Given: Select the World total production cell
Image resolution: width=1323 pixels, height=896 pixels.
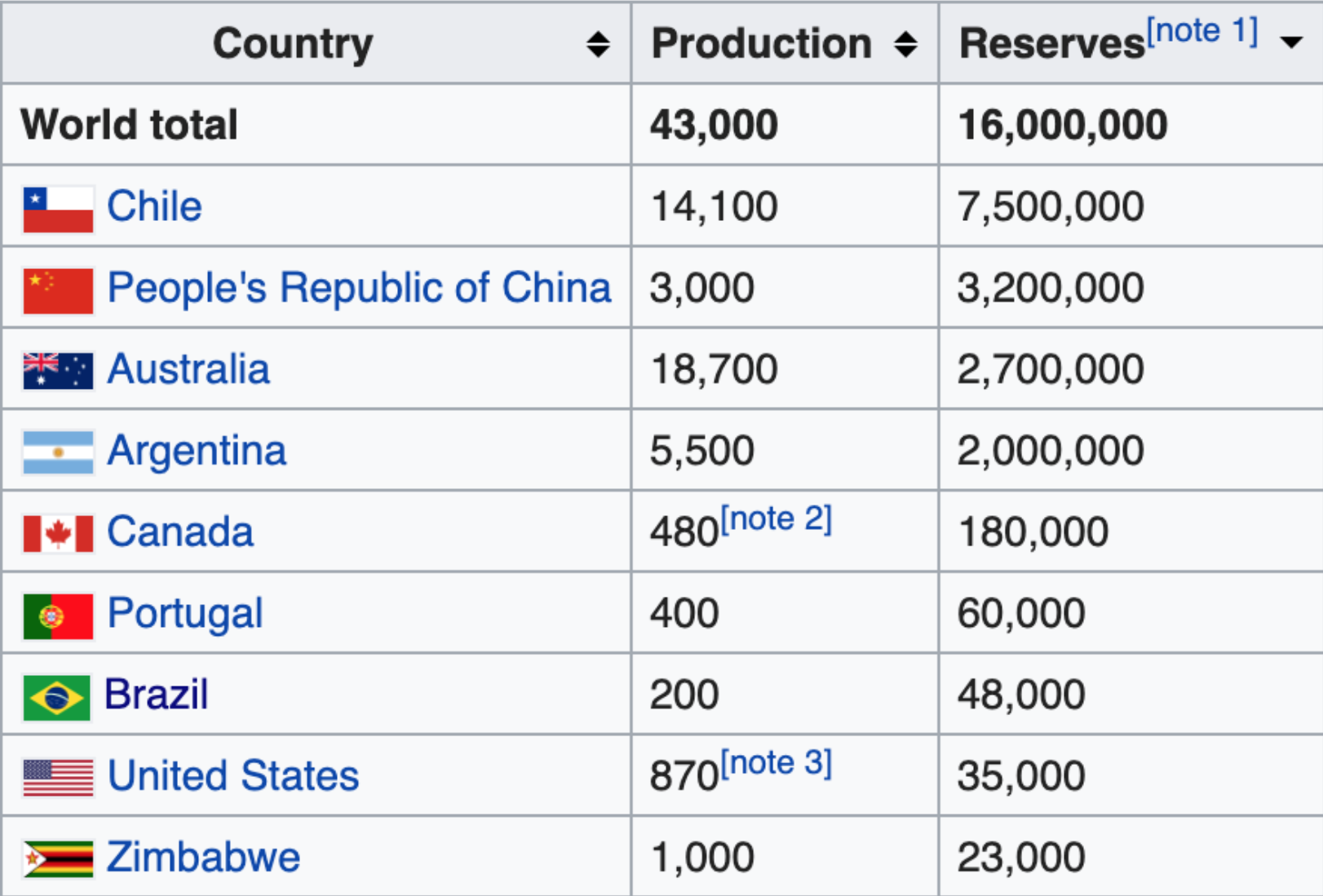Looking at the screenshot, I should coord(785,125).
